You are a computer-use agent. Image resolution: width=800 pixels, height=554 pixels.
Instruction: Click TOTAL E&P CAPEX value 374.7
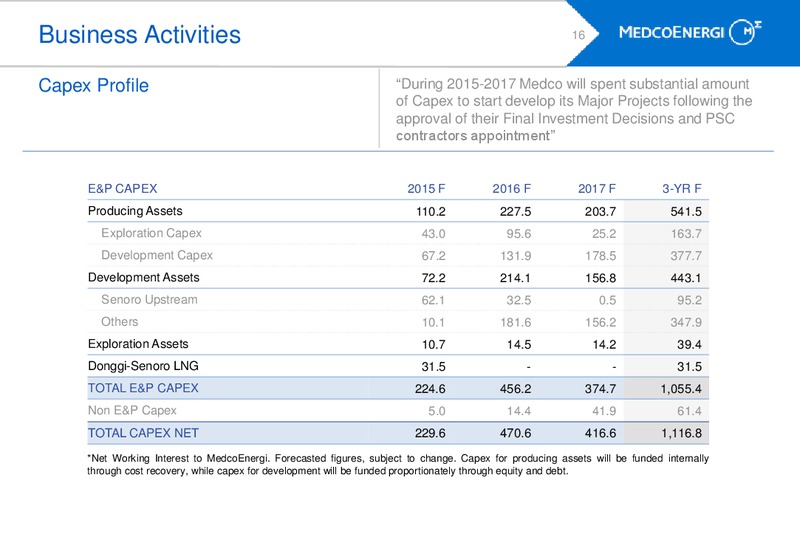click(x=601, y=389)
